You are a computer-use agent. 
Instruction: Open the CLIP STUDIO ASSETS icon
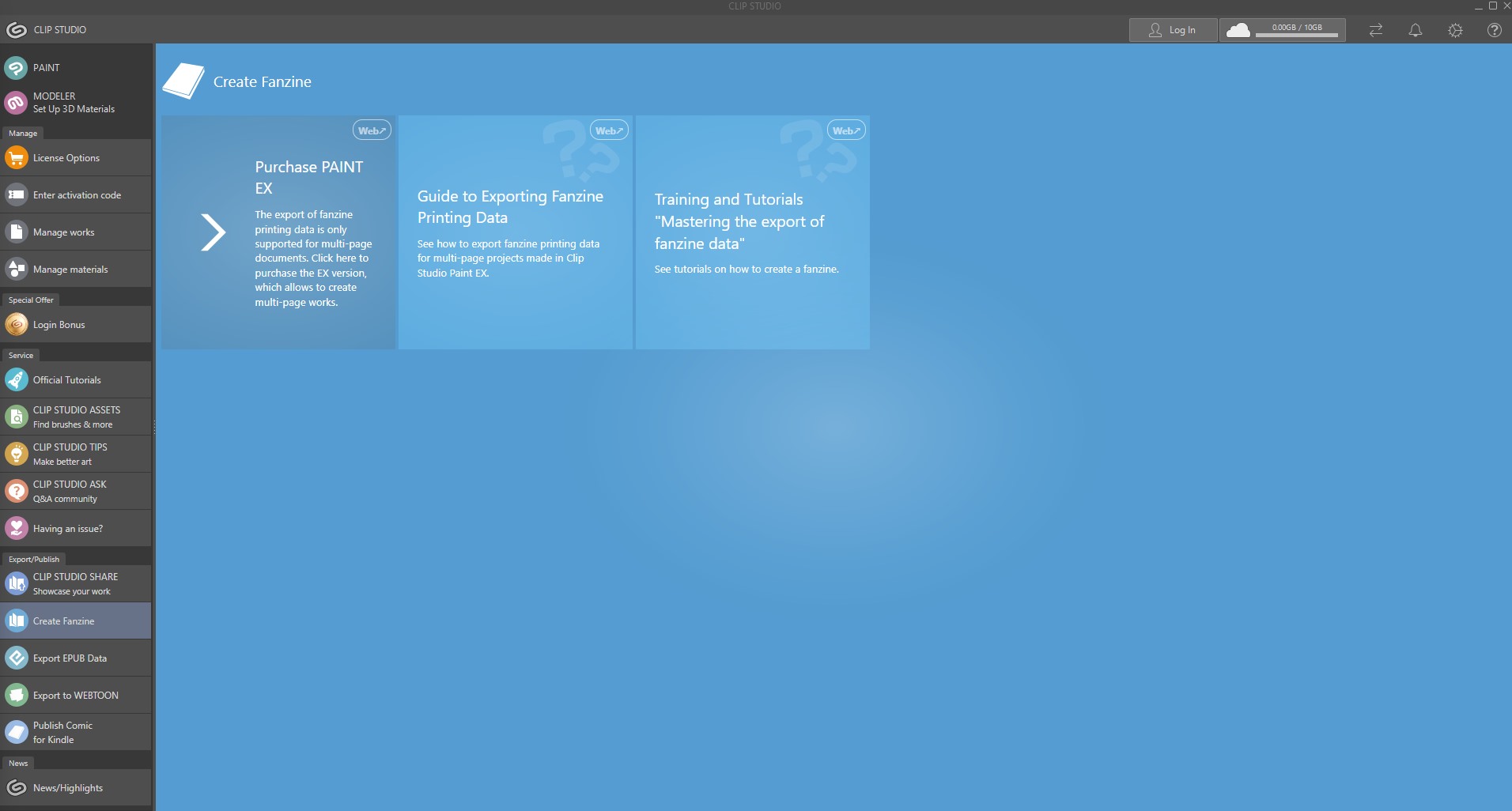click(16, 417)
